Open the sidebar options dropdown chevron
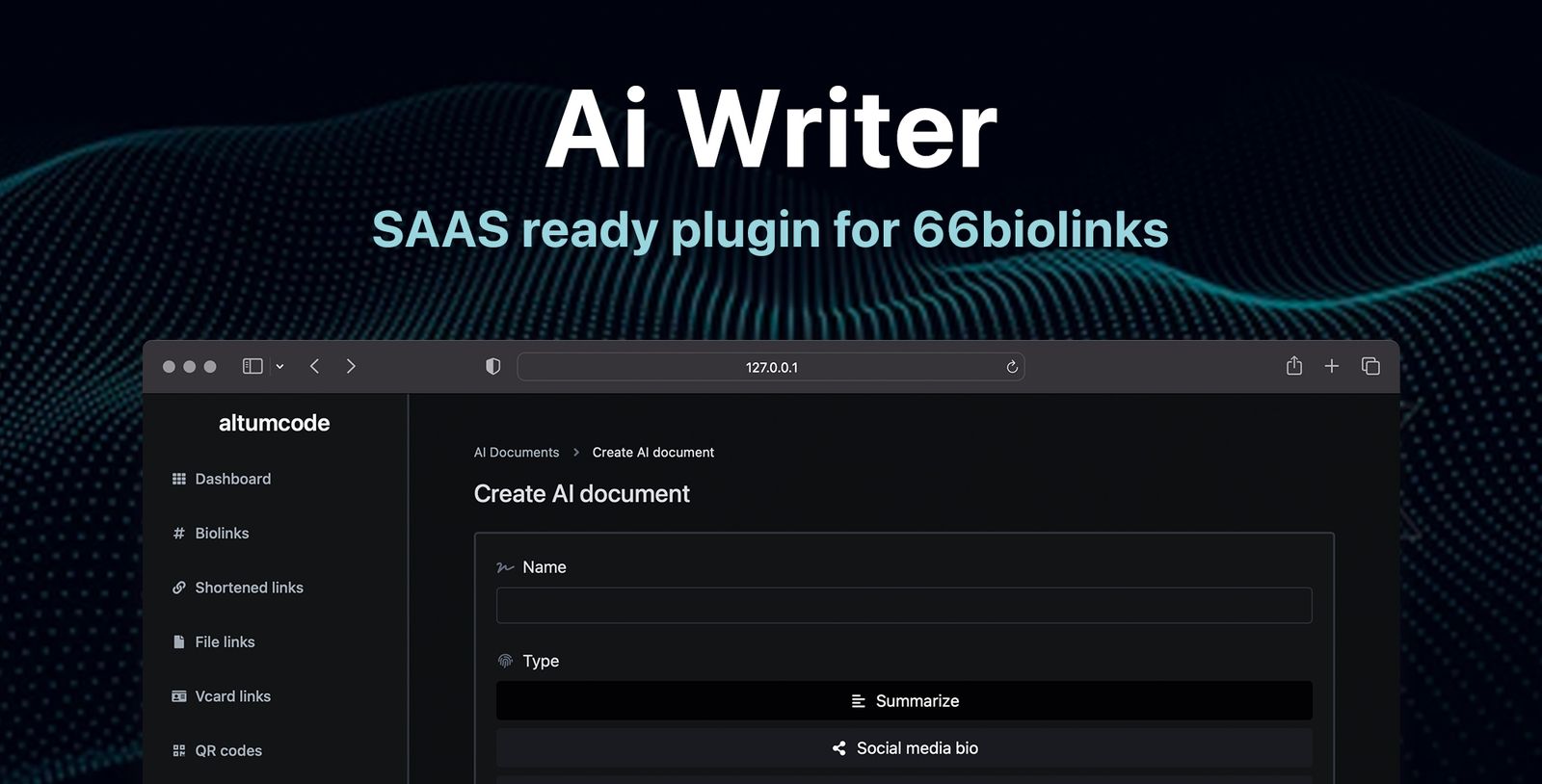Viewport: 1542px width, 784px height. pos(279,367)
